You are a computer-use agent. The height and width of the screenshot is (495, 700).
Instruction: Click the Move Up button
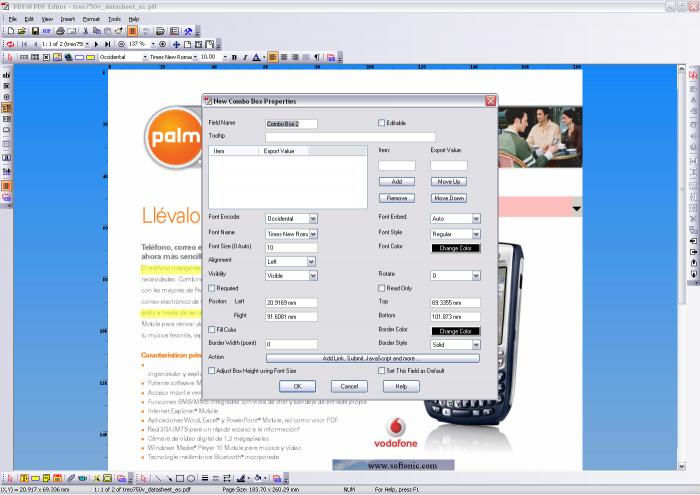point(449,182)
